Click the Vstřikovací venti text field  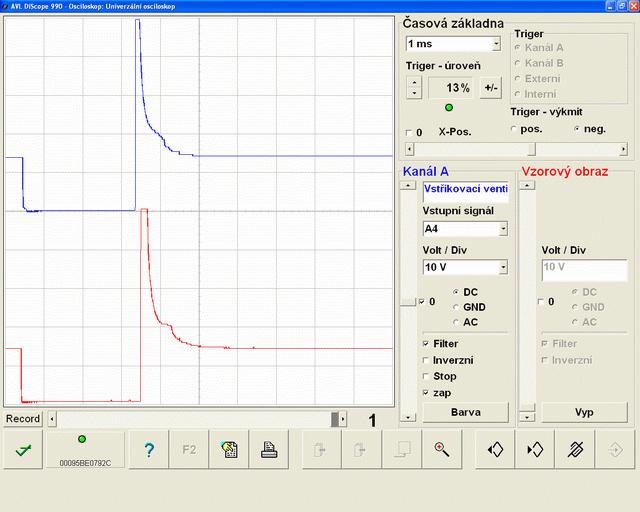465,189
